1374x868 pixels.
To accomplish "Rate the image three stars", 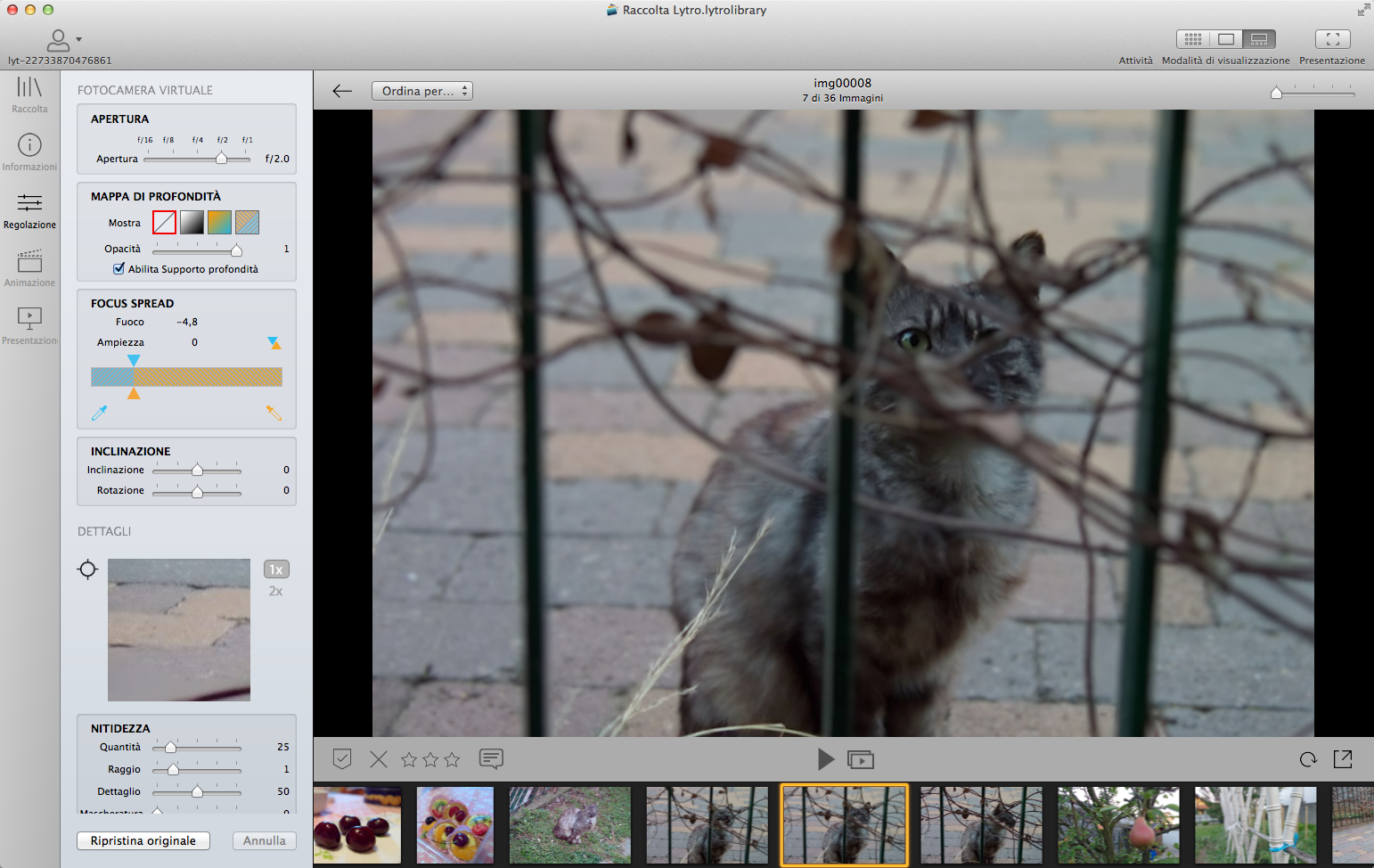I will (452, 759).
